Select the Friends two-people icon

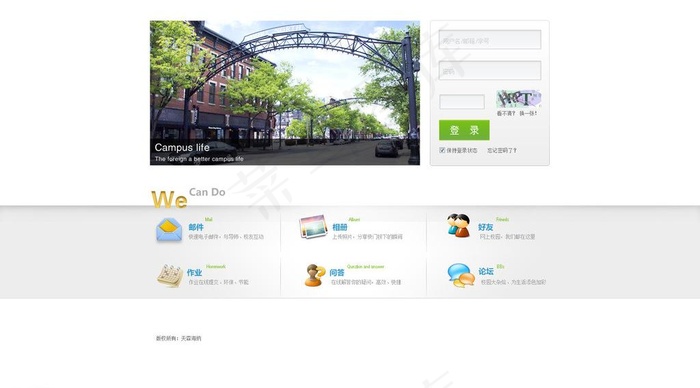point(458,225)
